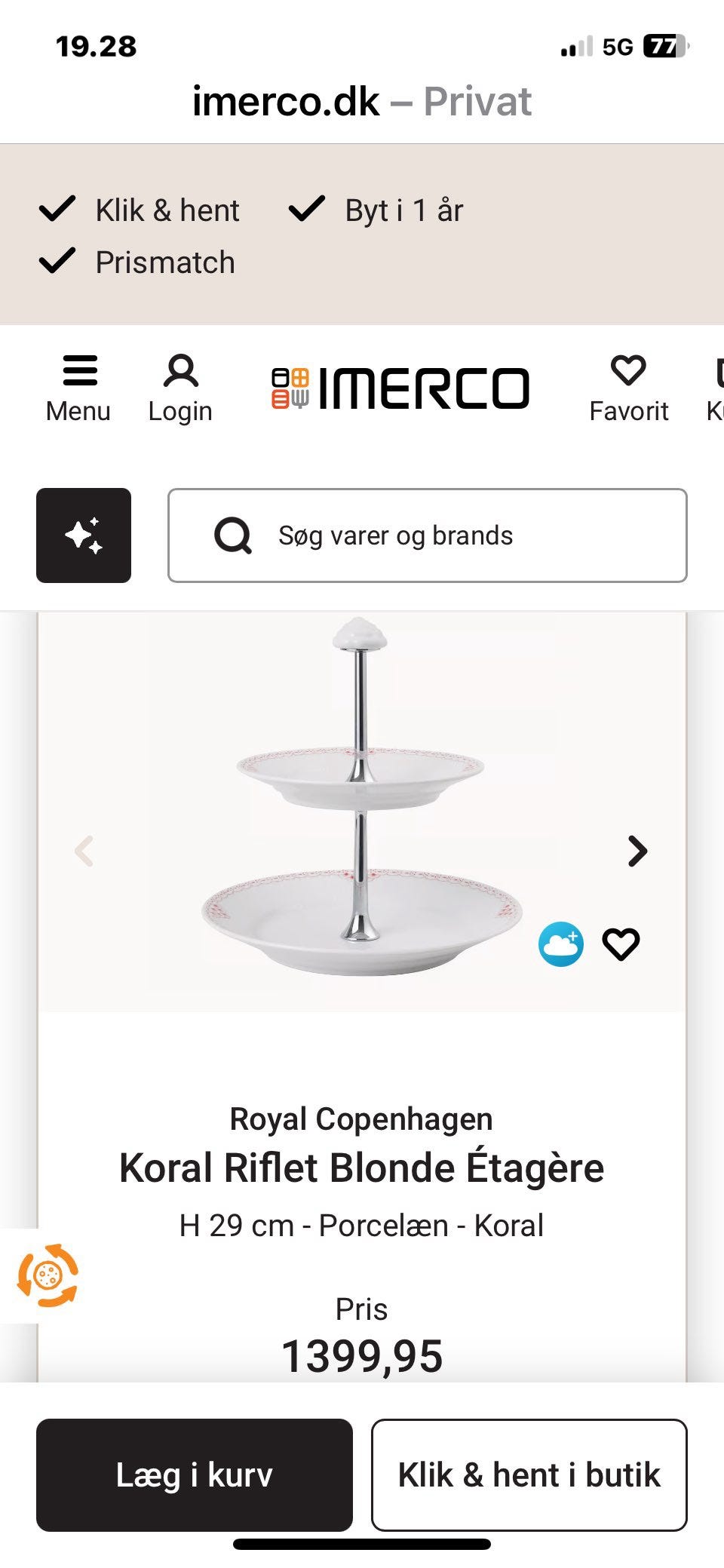
Task: Open the Royal Copenhagen brand link
Action: (x=361, y=1118)
